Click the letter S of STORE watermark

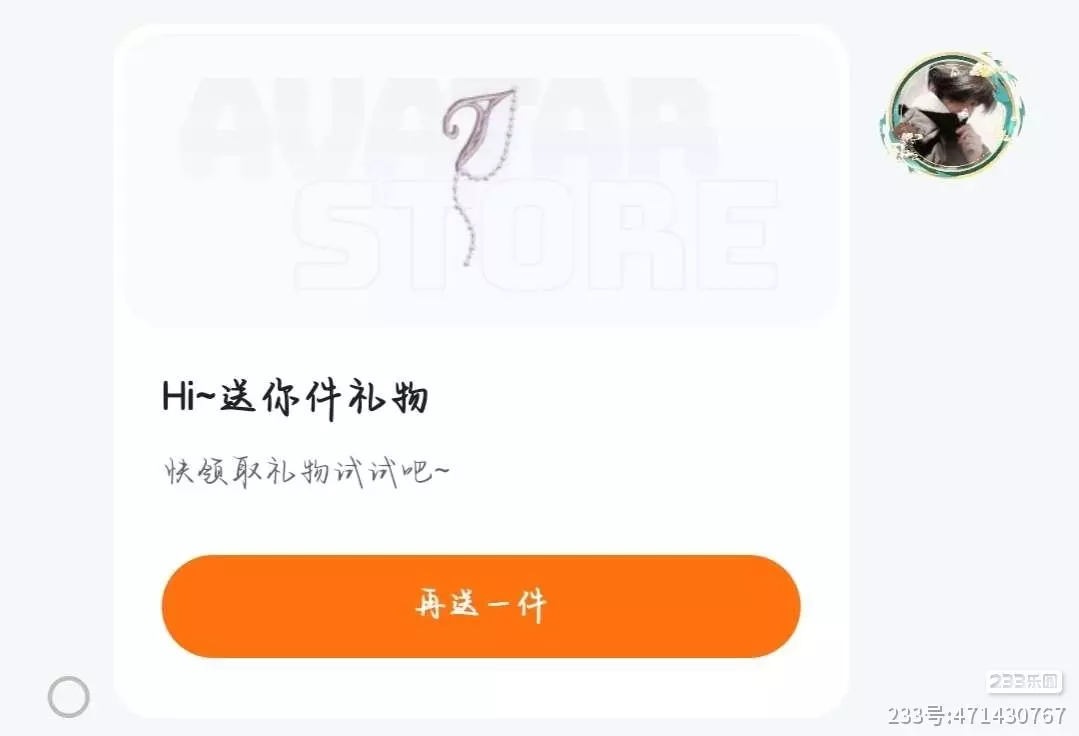coord(340,236)
